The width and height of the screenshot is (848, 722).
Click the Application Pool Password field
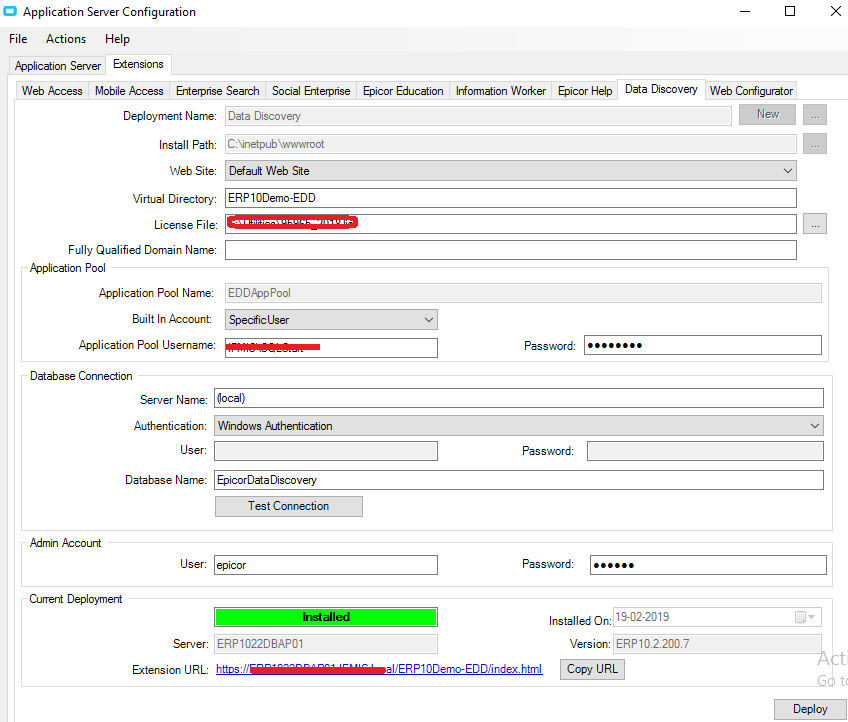tap(703, 345)
